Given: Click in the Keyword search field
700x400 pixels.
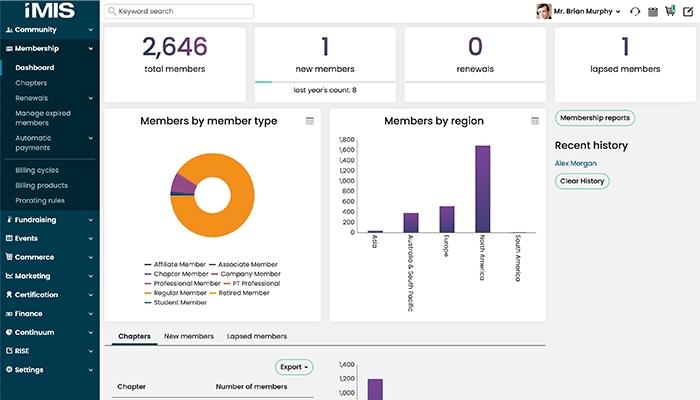Looking at the screenshot, I should click(x=179, y=11).
